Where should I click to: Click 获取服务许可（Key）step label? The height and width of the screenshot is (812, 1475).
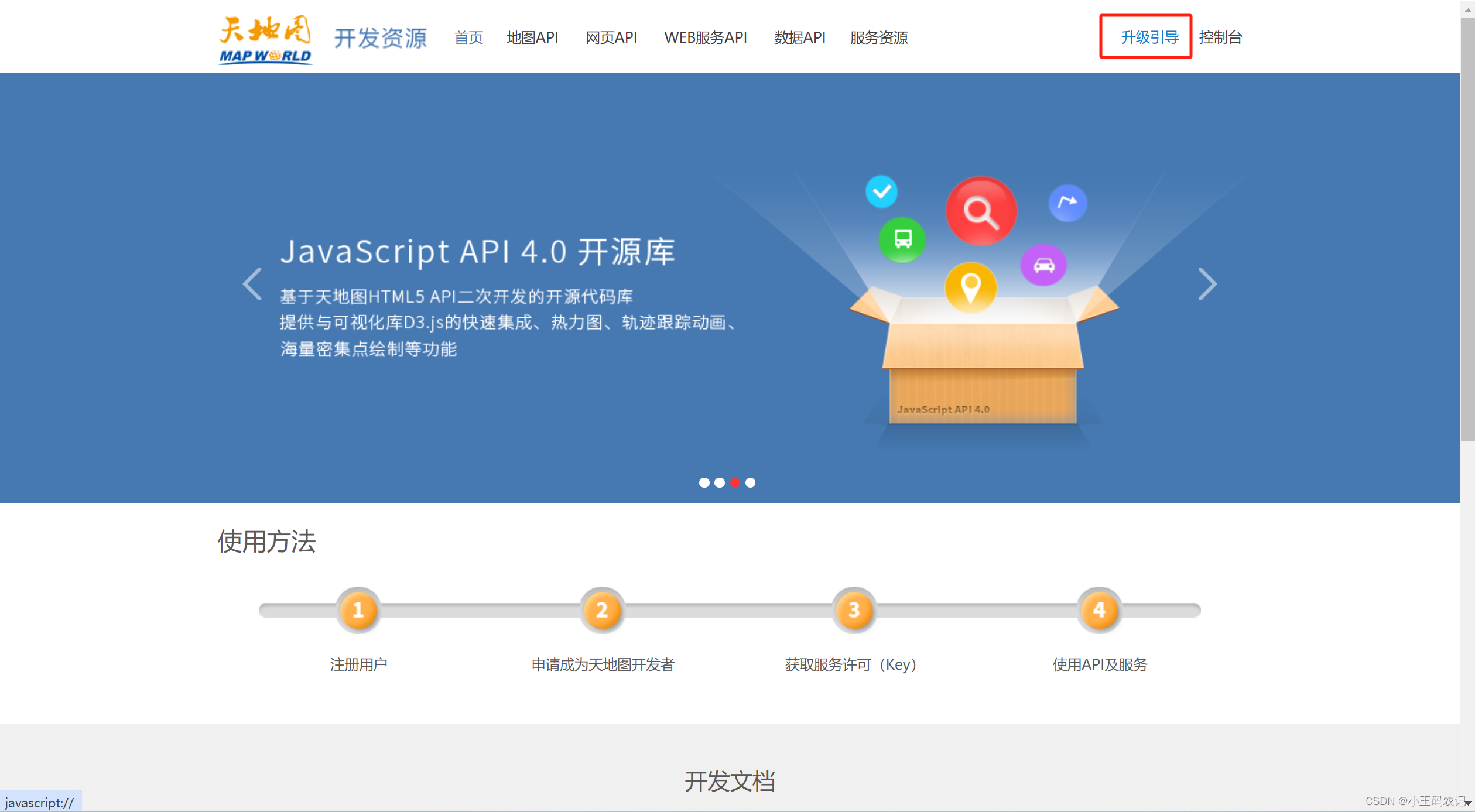pos(851,664)
